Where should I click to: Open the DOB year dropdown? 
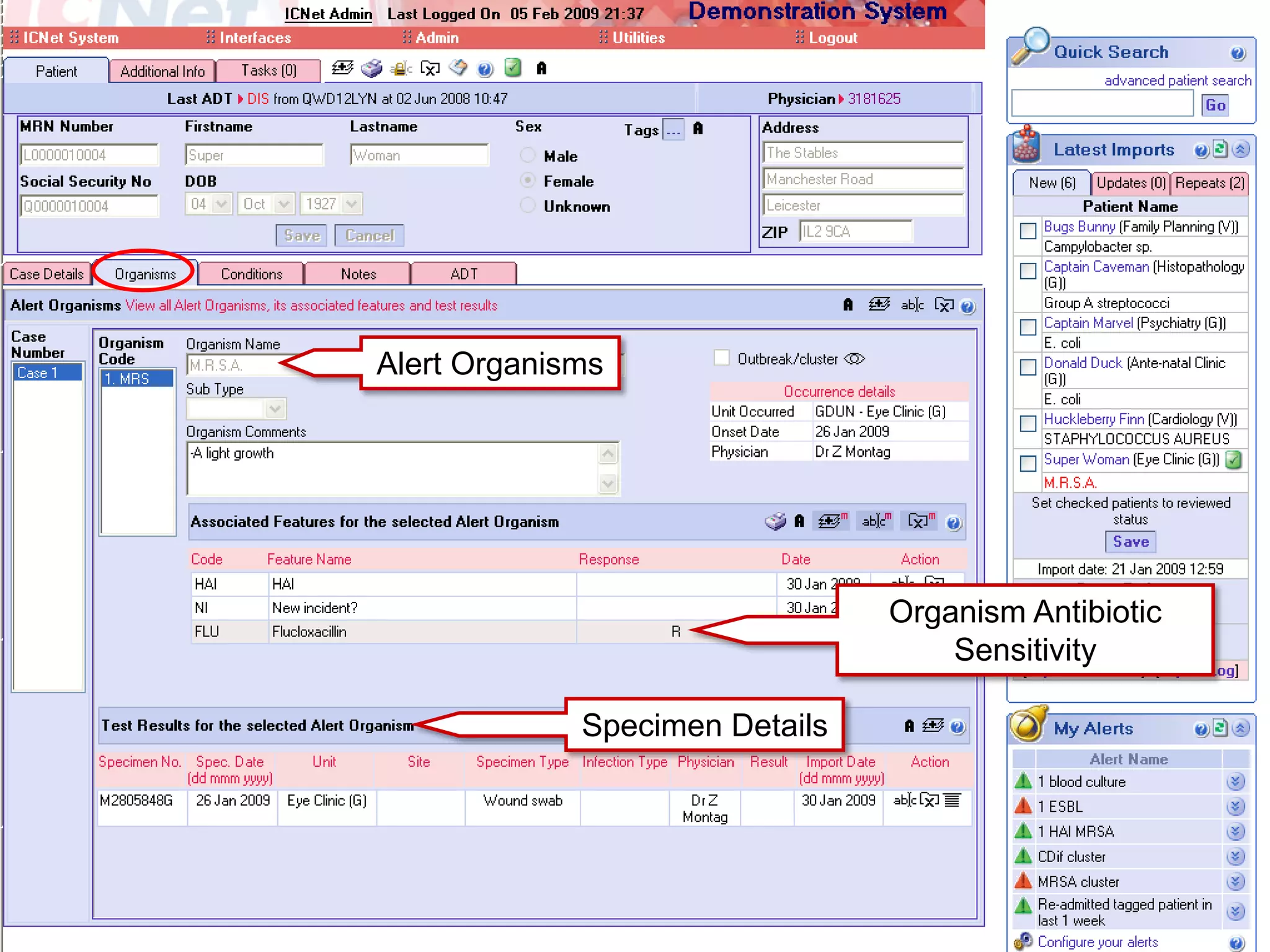pyautogui.click(x=352, y=203)
